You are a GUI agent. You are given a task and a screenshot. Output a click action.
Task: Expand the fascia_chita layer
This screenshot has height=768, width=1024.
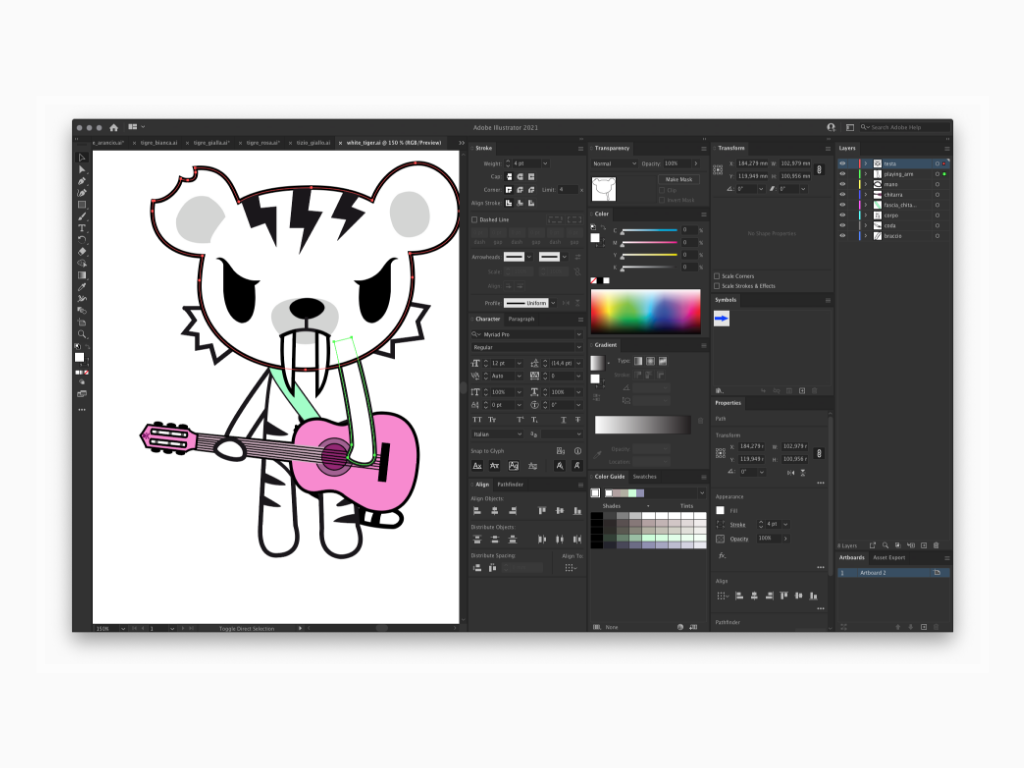pyautogui.click(x=866, y=205)
